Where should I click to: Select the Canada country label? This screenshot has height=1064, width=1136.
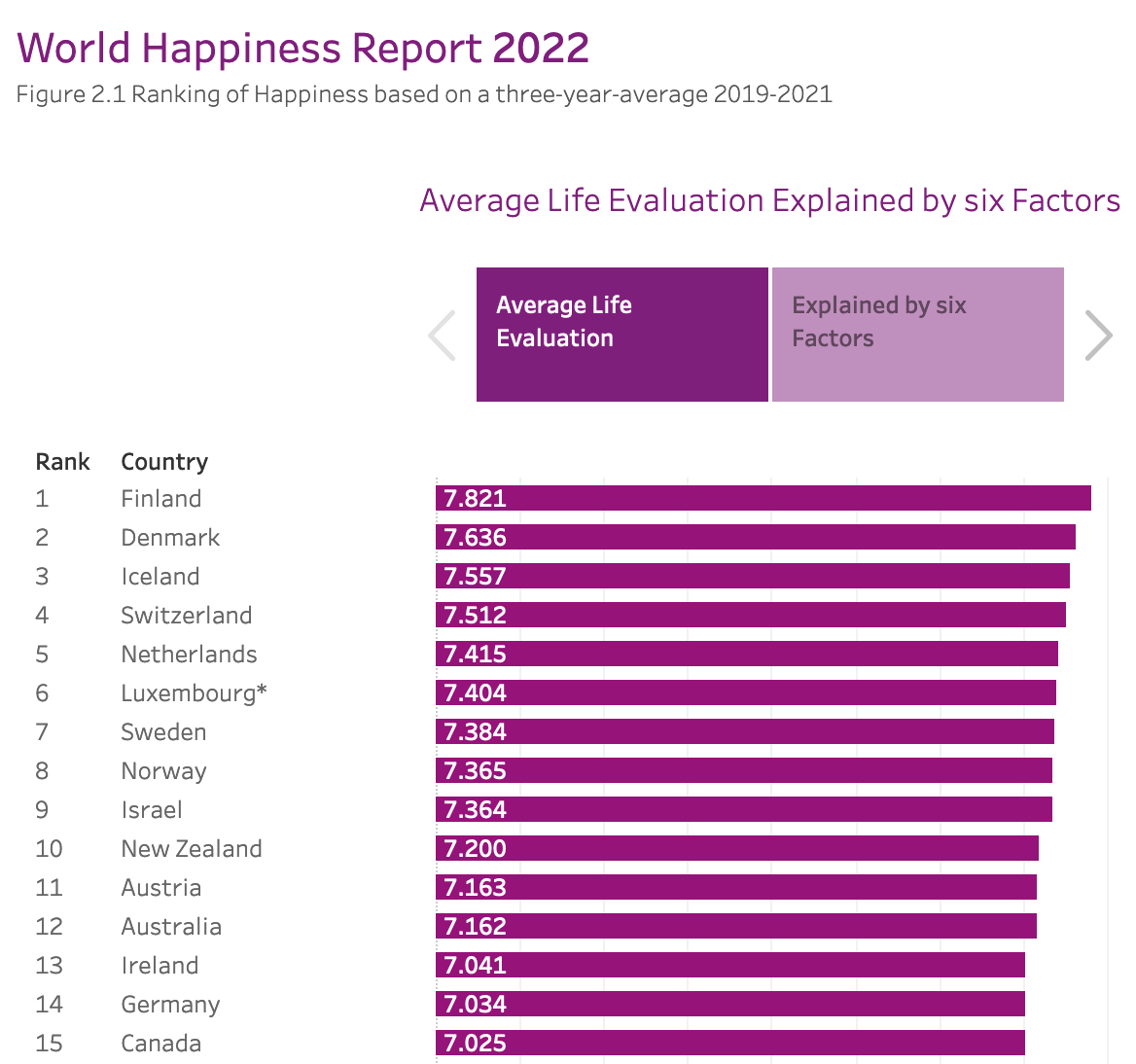coord(160,1043)
